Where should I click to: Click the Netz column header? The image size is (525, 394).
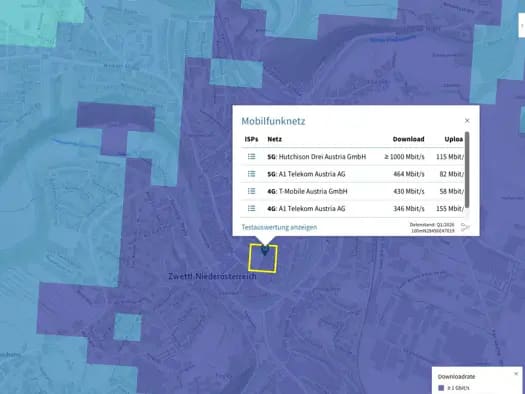(275, 139)
